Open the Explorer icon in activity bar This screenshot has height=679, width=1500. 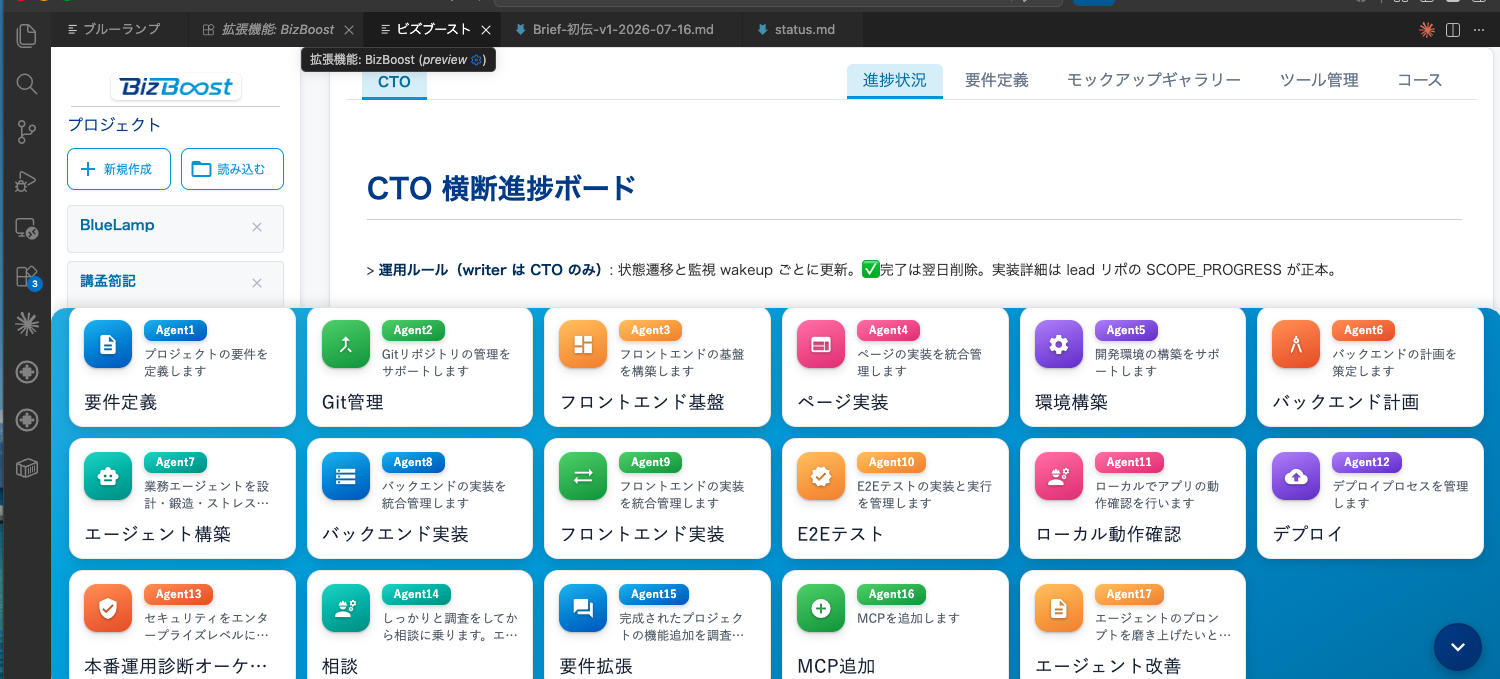(27, 36)
